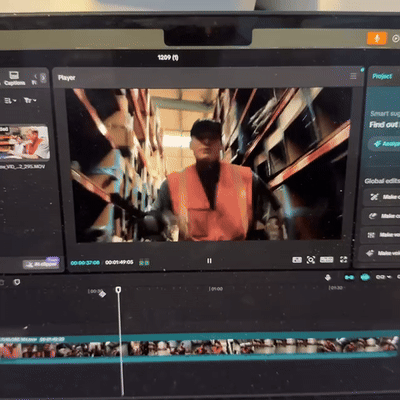The height and width of the screenshot is (400, 400).
Task: Click the play circle icon beside orange button
Action: tap(396, 38)
